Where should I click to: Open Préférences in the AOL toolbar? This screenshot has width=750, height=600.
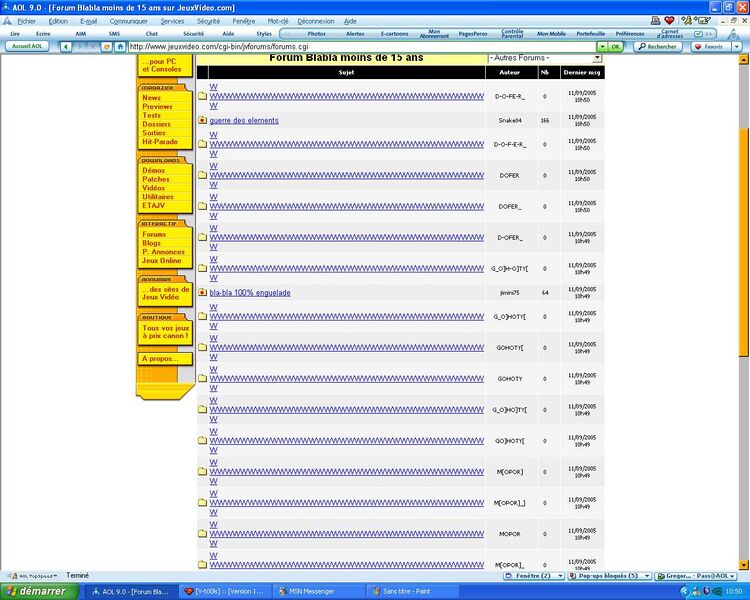coord(630,34)
